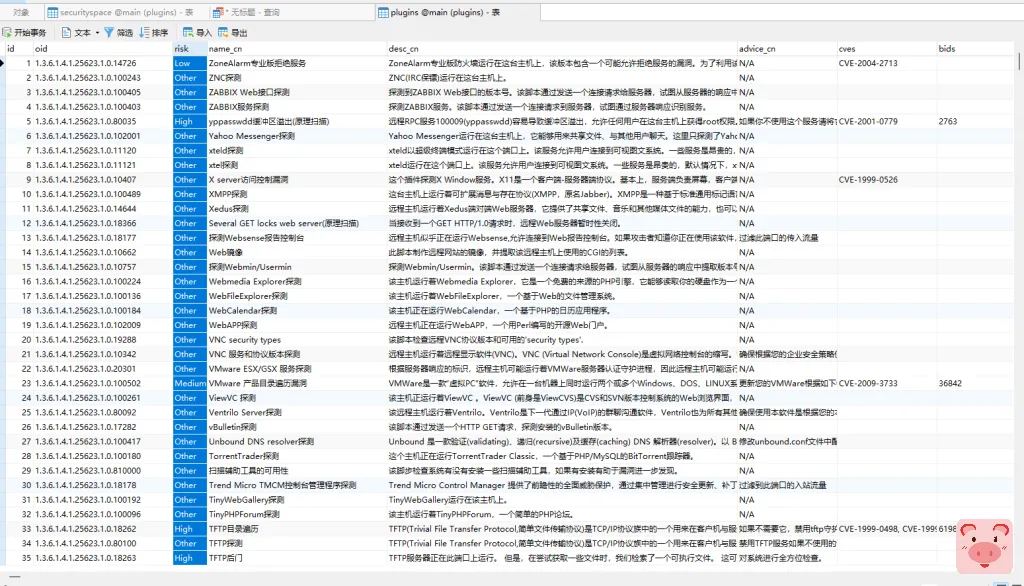Switch to the 对象 tab
Viewport: 1024px width, 586px height.
click(21, 12)
